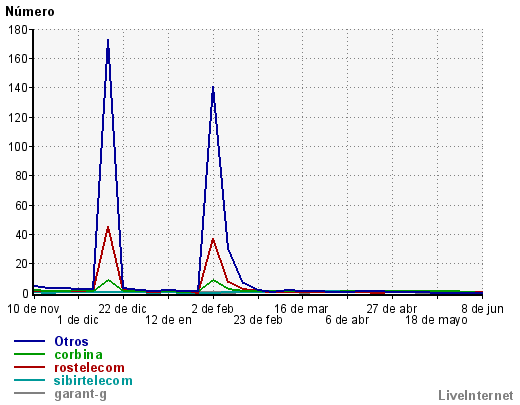Image resolution: width=520 pixels, height=405 pixels.
Task: Click the '22 de dic' axis date label
Action: point(123,309)
